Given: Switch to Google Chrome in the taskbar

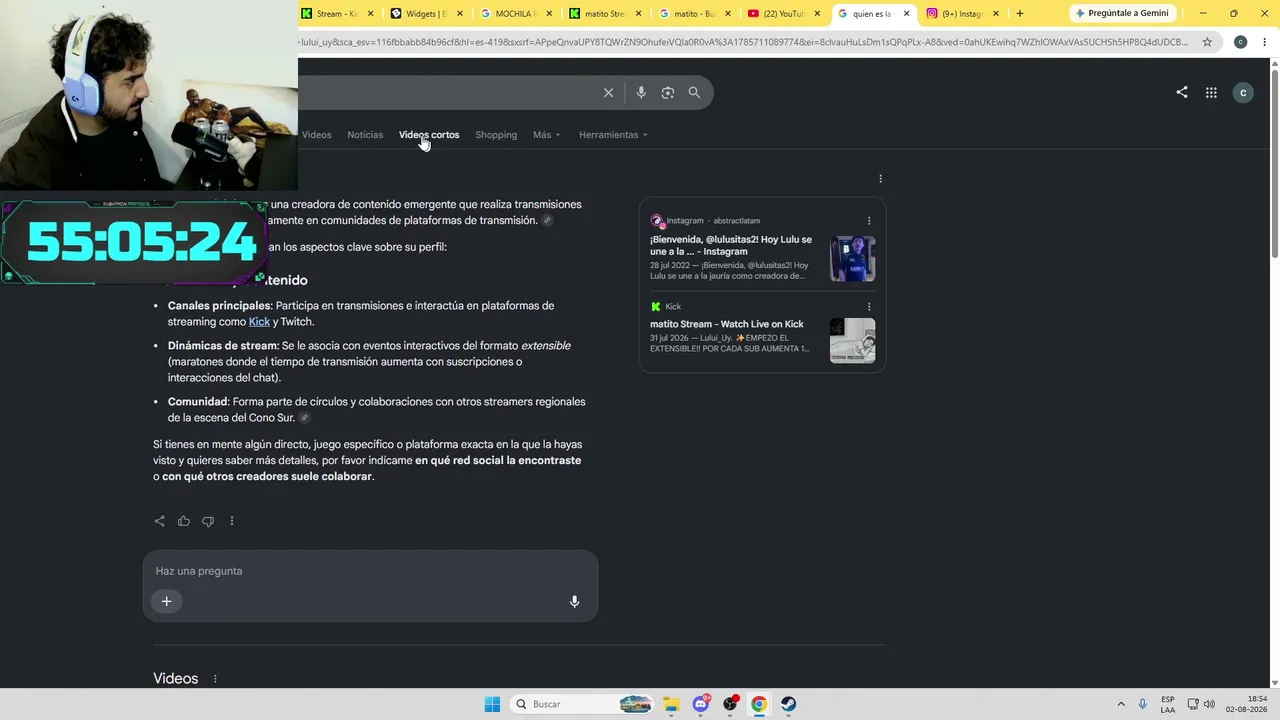Looking at the screenshot, I should (x=759, y=704).
